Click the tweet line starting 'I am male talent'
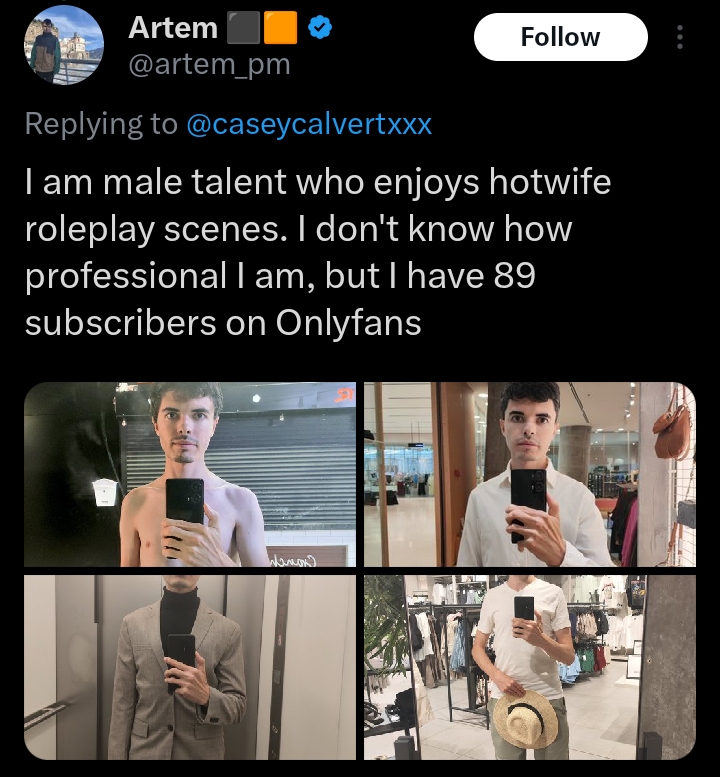The image size is (720, 777). click(x=318, y=182)
